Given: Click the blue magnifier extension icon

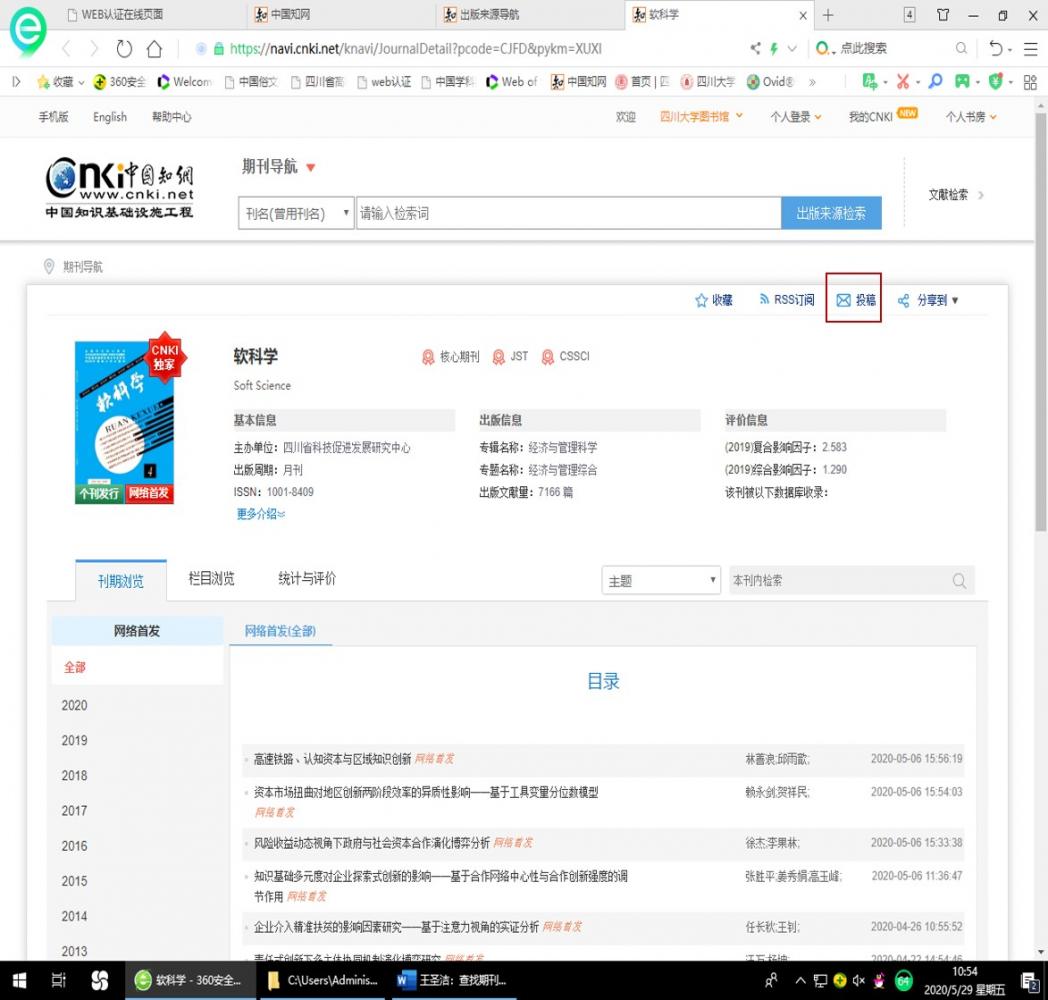Looking at the screenshot, I should (x=936, y=82).
